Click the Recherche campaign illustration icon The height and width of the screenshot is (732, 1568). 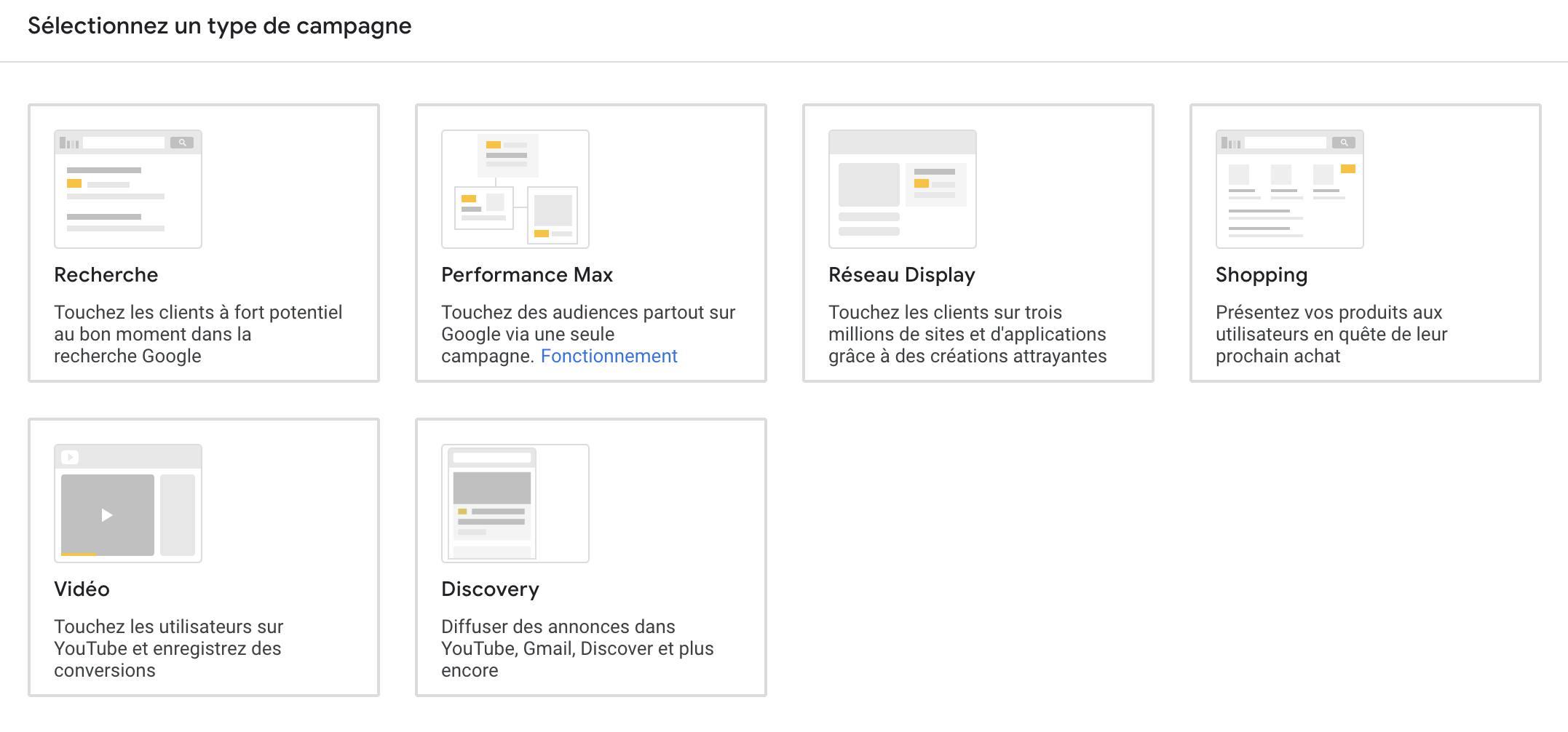point(127,189)
